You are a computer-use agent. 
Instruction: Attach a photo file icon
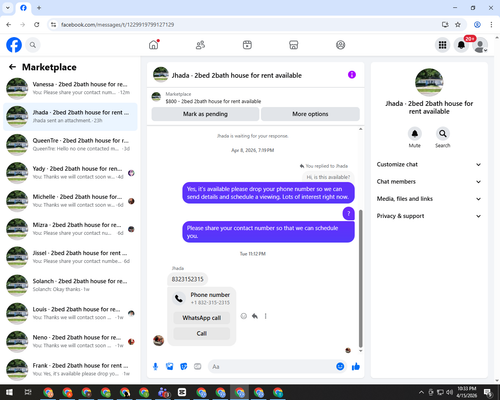coord(170,367)
